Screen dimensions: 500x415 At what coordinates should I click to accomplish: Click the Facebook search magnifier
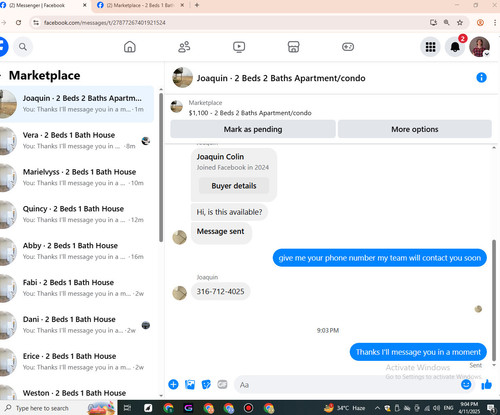(23, 47)
